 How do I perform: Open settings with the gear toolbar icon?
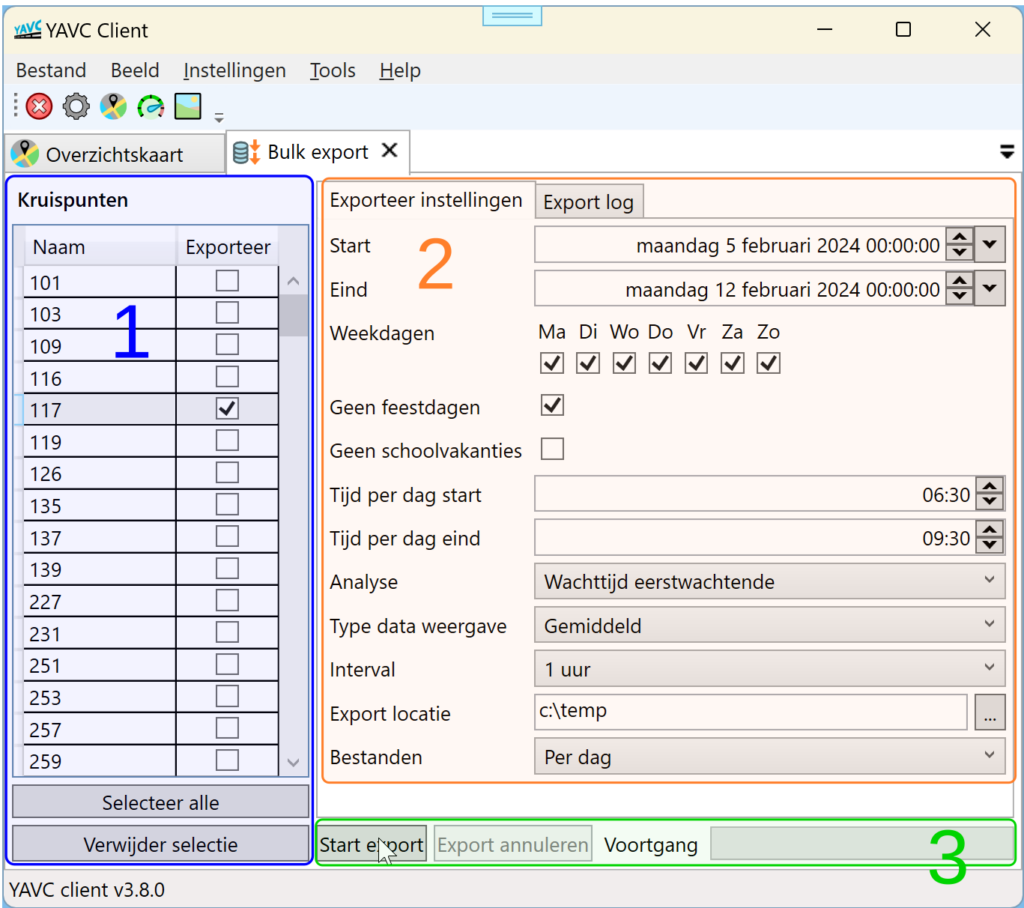pyautogui.click(x=76, y=106)
